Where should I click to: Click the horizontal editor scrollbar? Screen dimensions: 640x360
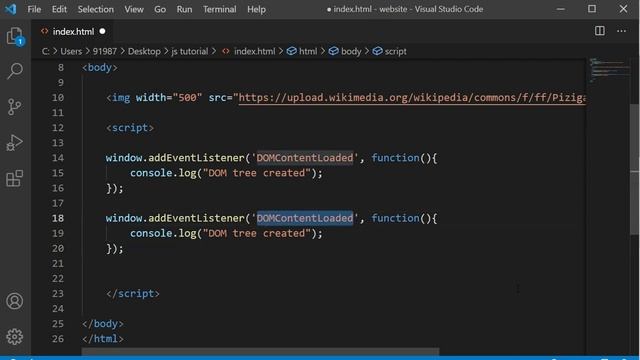coord(260,351)
